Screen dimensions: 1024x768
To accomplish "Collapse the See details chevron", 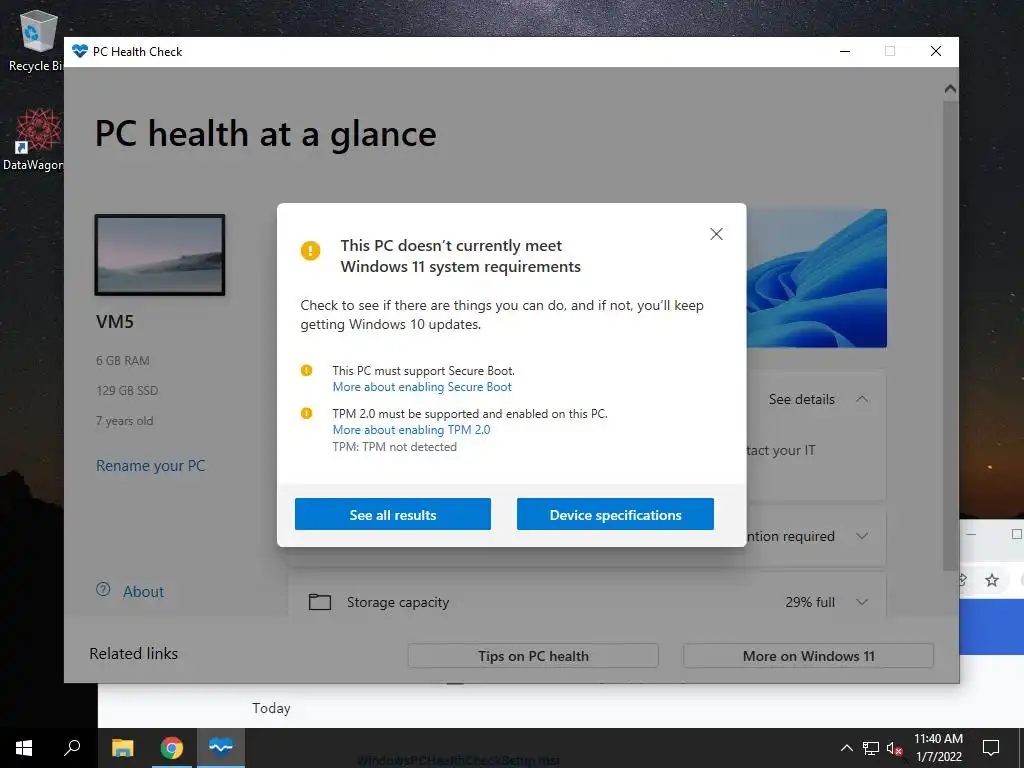I will (862, 399).
